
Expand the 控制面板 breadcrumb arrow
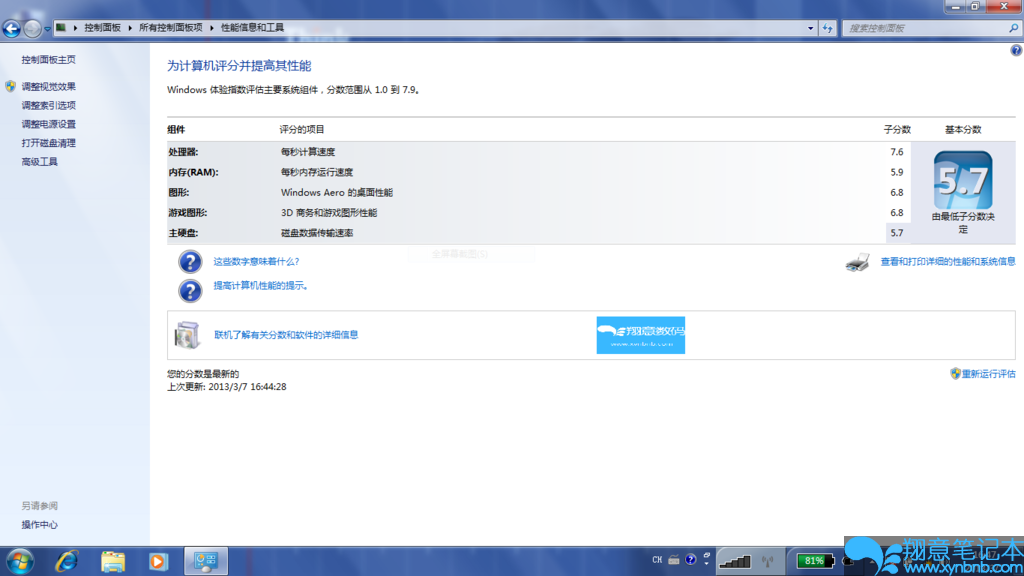tap(132, 28)
